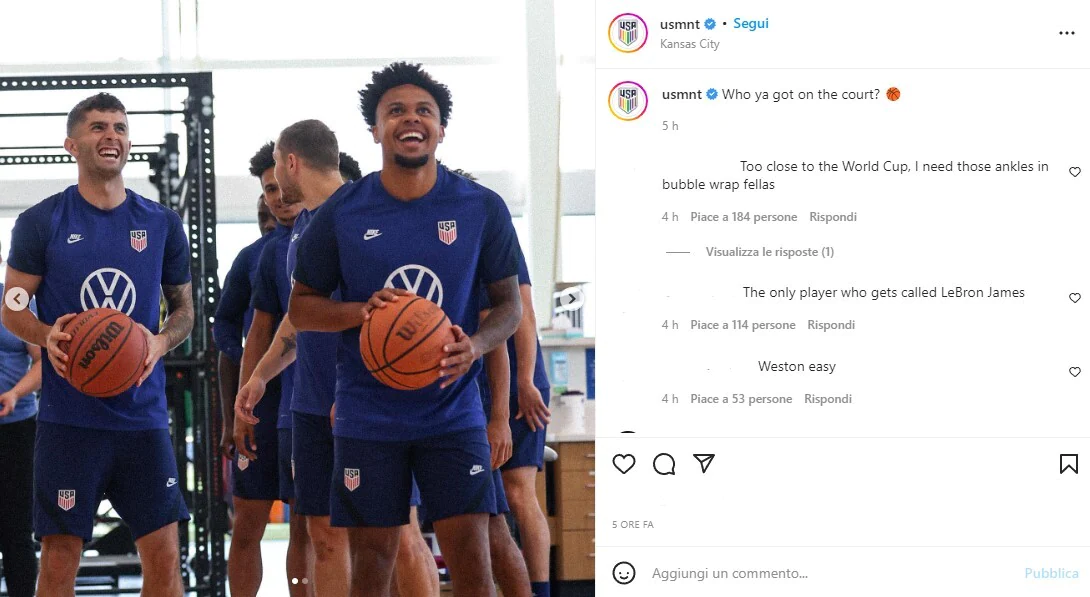
Task: Like the post with the heart icon
Action: click(624, 464)
